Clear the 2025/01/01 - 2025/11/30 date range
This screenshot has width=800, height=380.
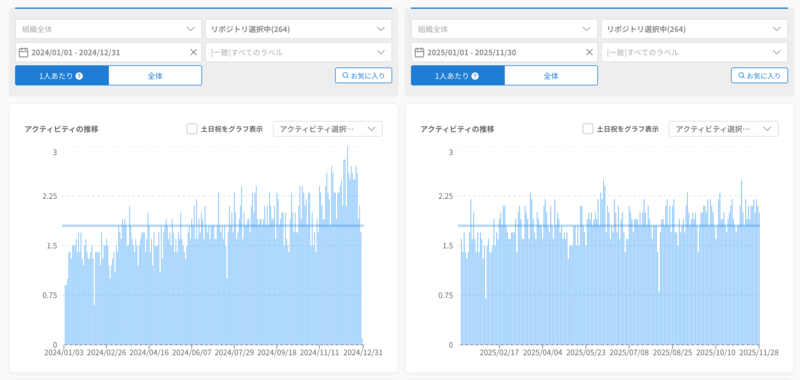pos(589,52)
